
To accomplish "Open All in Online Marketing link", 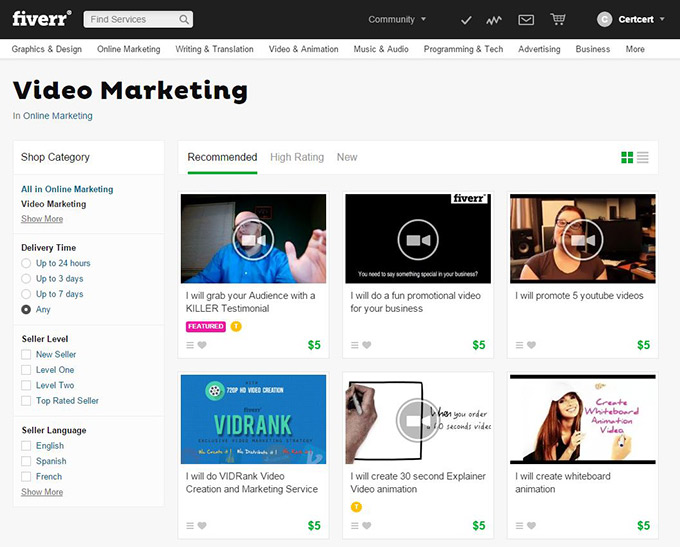I will (67, 189).
